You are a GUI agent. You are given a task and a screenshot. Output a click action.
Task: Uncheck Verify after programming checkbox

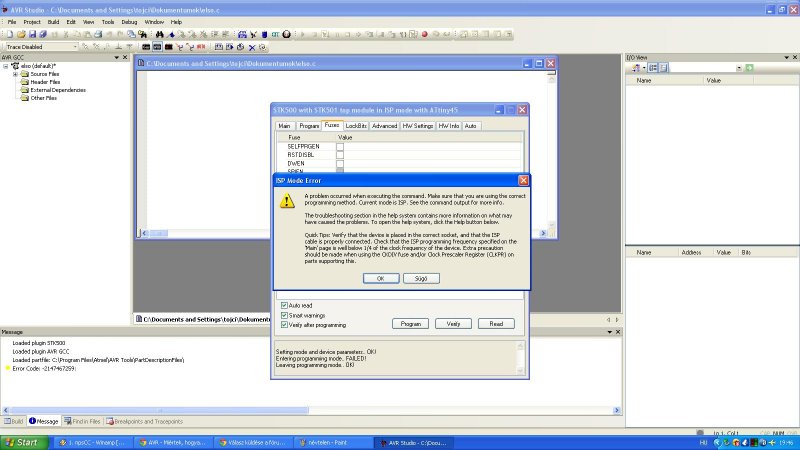(x=284, y=324)
